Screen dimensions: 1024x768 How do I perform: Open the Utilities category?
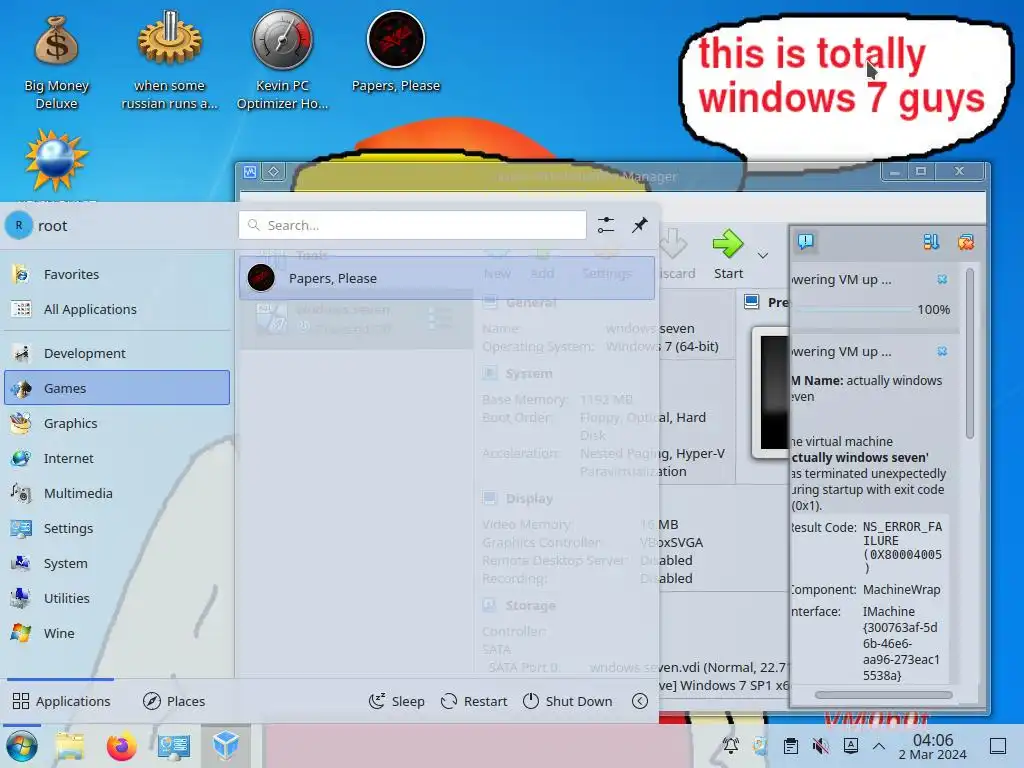tap(118, 598)
